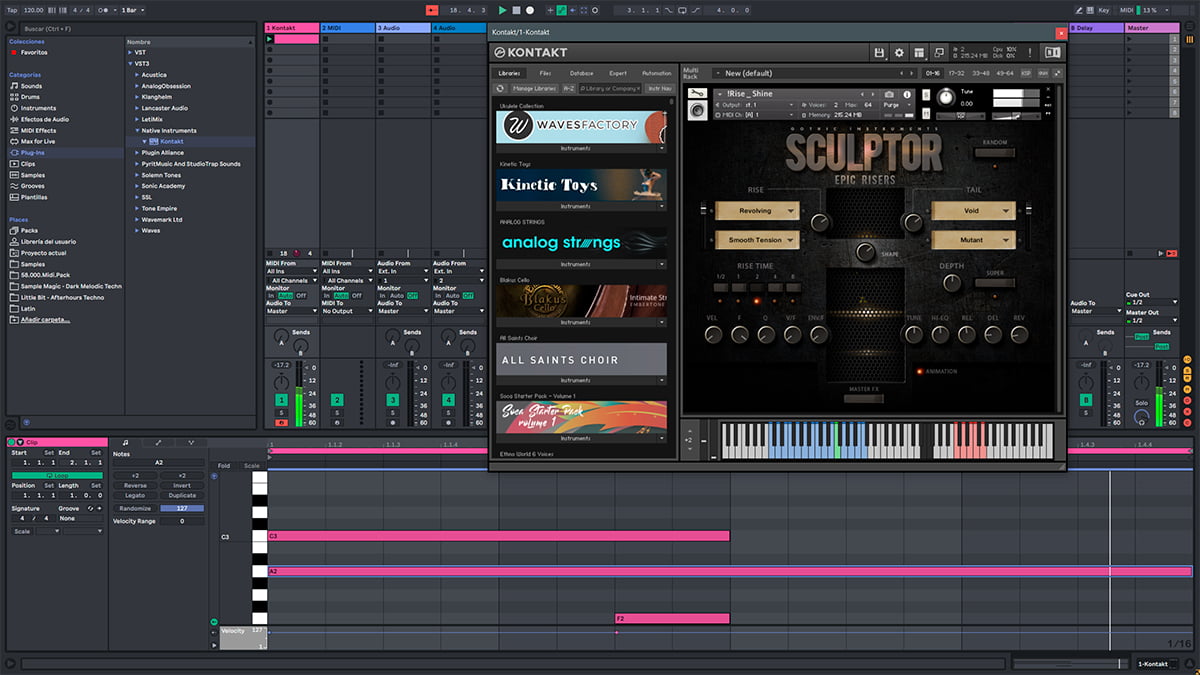Select the Plug-Ins category

click(x=32, y=152)
